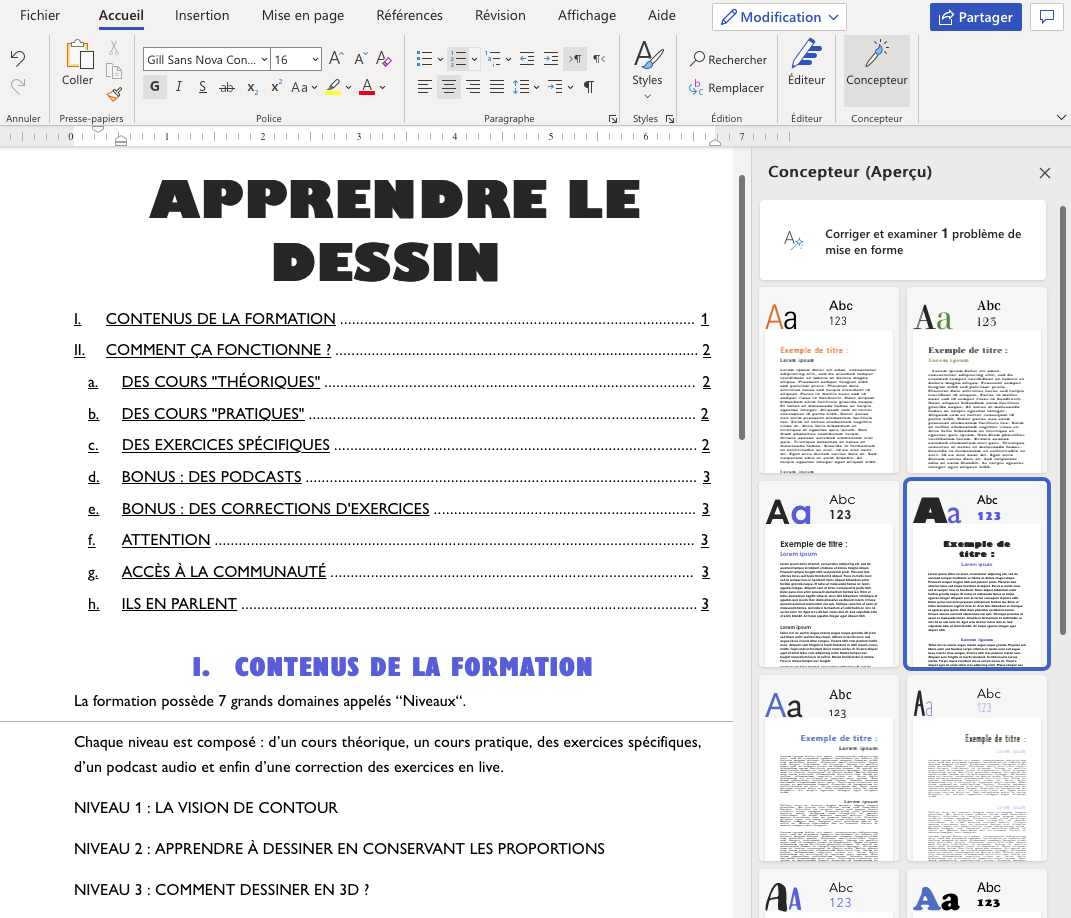
Task: Align text left
Action: coord(424,87)
